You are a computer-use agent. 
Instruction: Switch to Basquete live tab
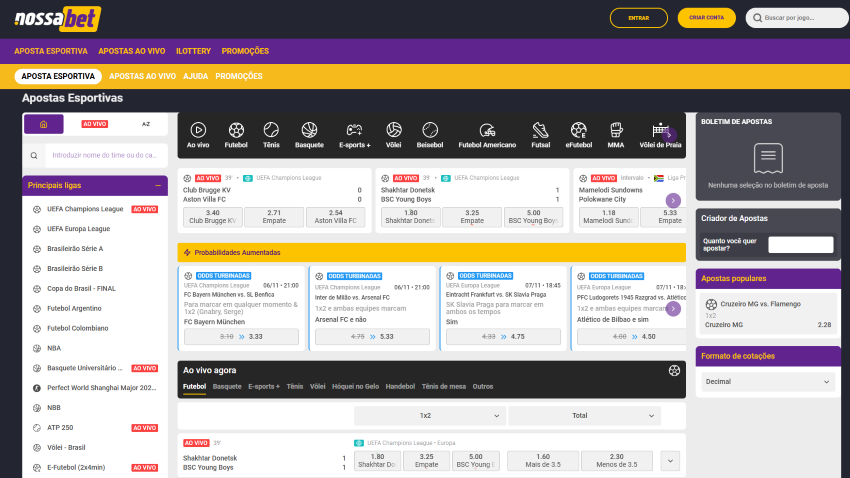[227, 387]
